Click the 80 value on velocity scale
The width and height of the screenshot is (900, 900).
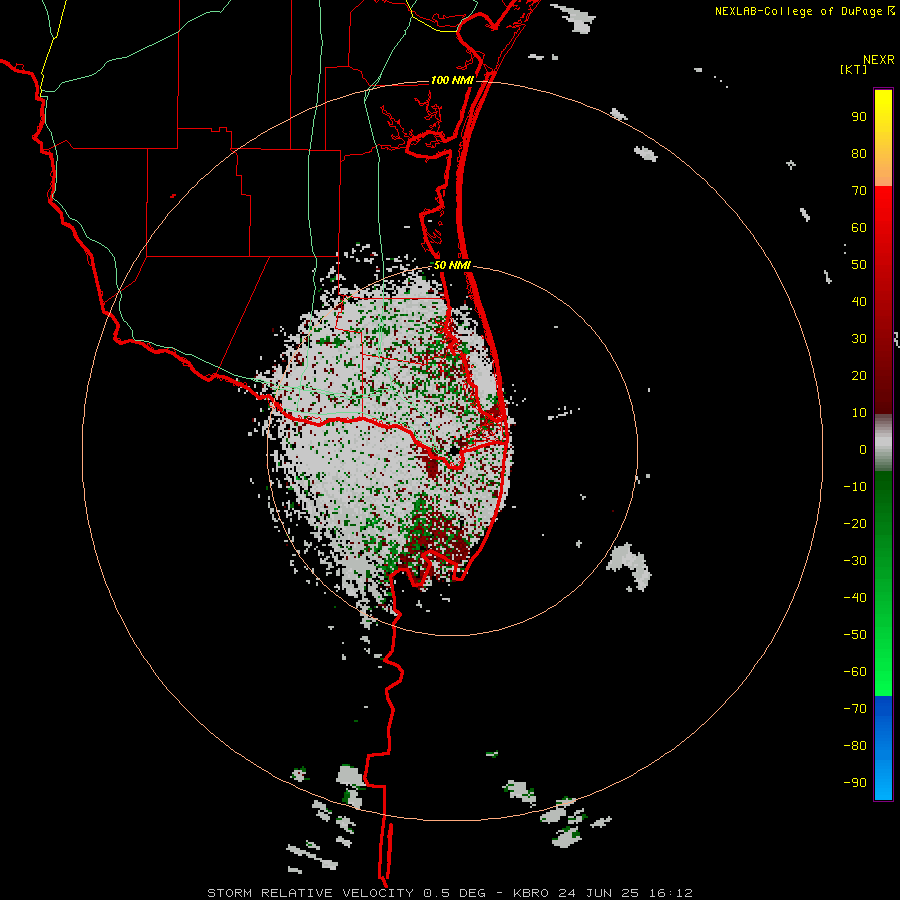pyautogui.click(x=859, y=154)
